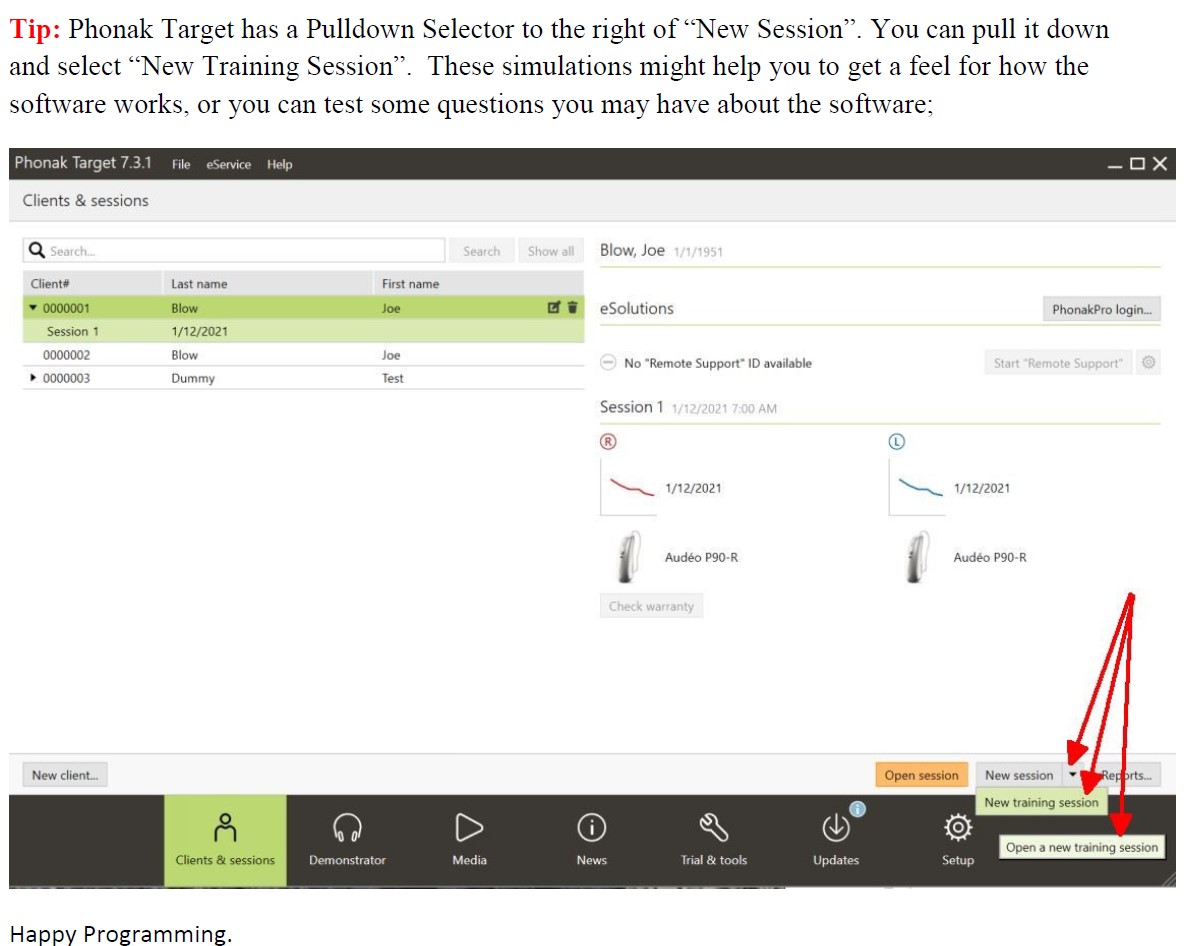
Task: Click left ear audiogram date 1/12/2021
Action: point(982,489)
